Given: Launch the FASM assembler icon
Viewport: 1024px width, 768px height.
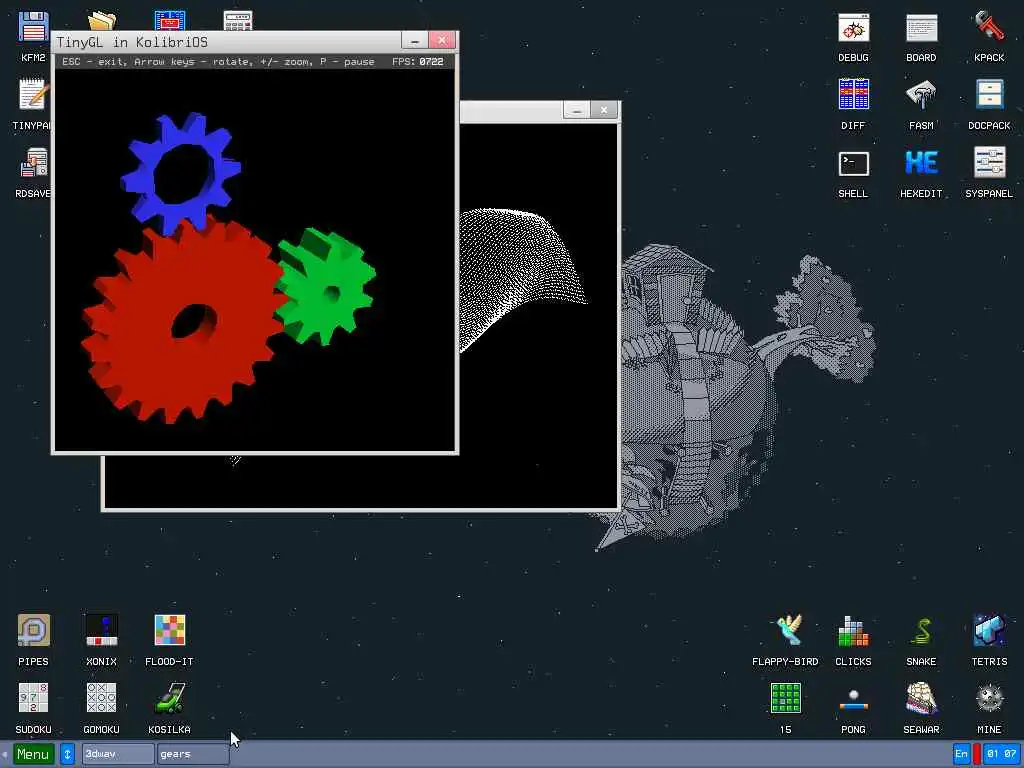Looking at the screenshot, I should click(921, 95).
